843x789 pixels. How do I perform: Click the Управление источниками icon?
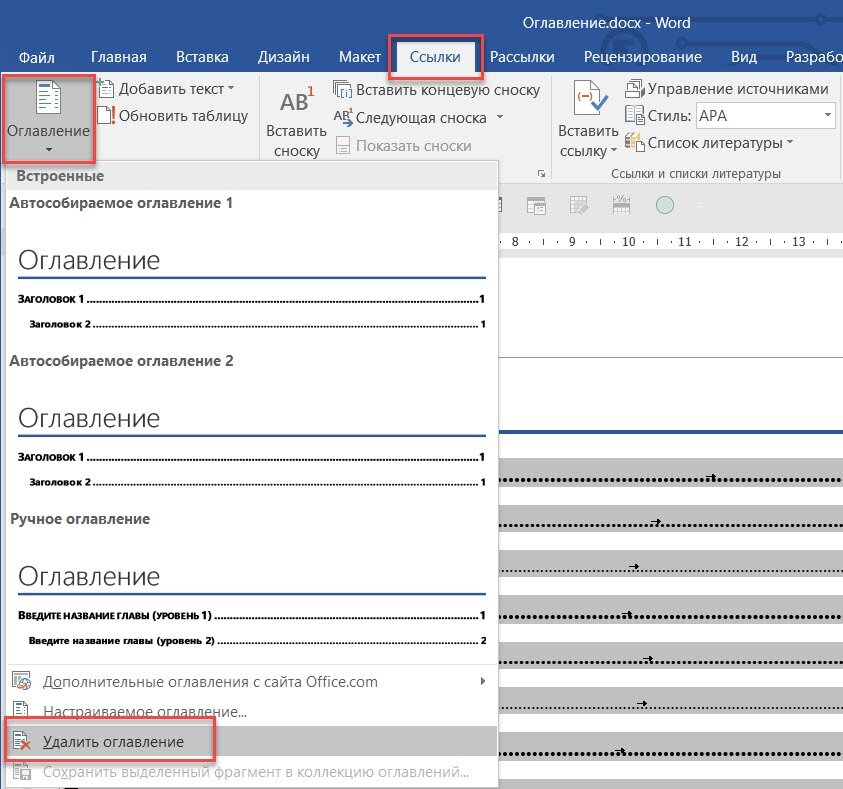point(634,88)
